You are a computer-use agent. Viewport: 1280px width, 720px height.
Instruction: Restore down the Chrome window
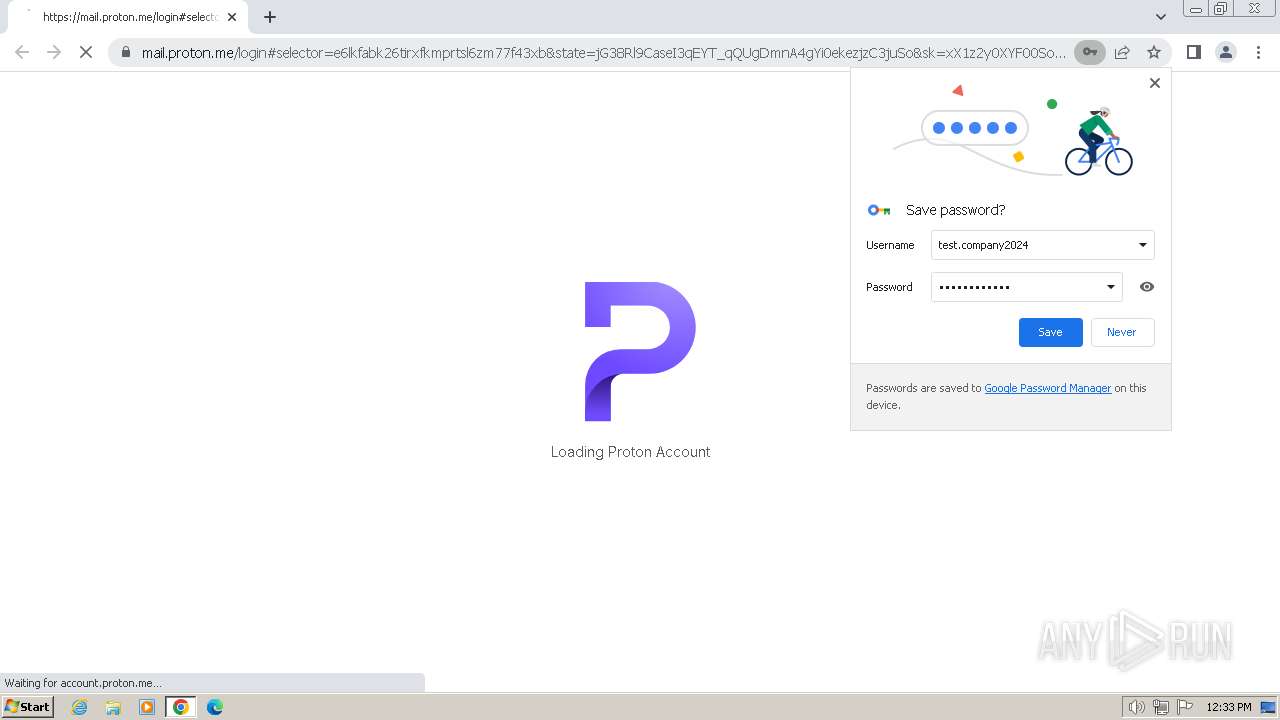pos(1220,8)
